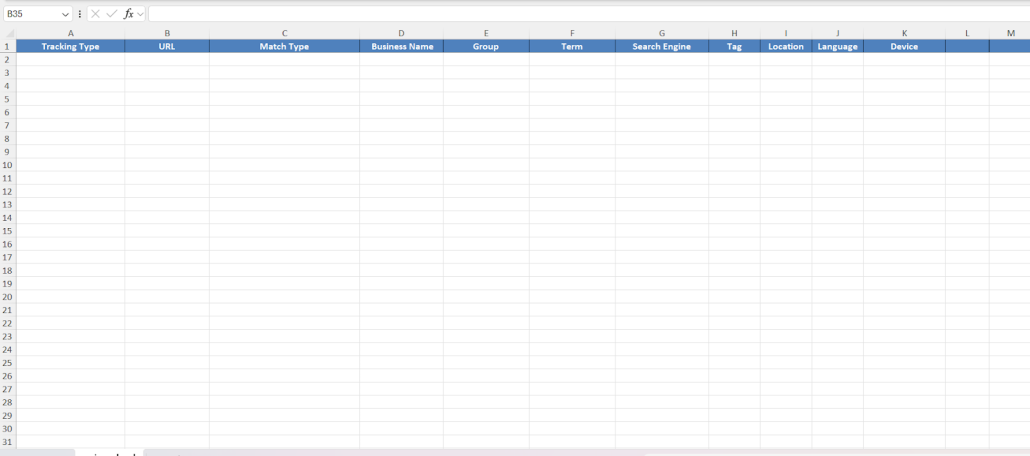Click the Group header cell

click(x=486, y=46)
